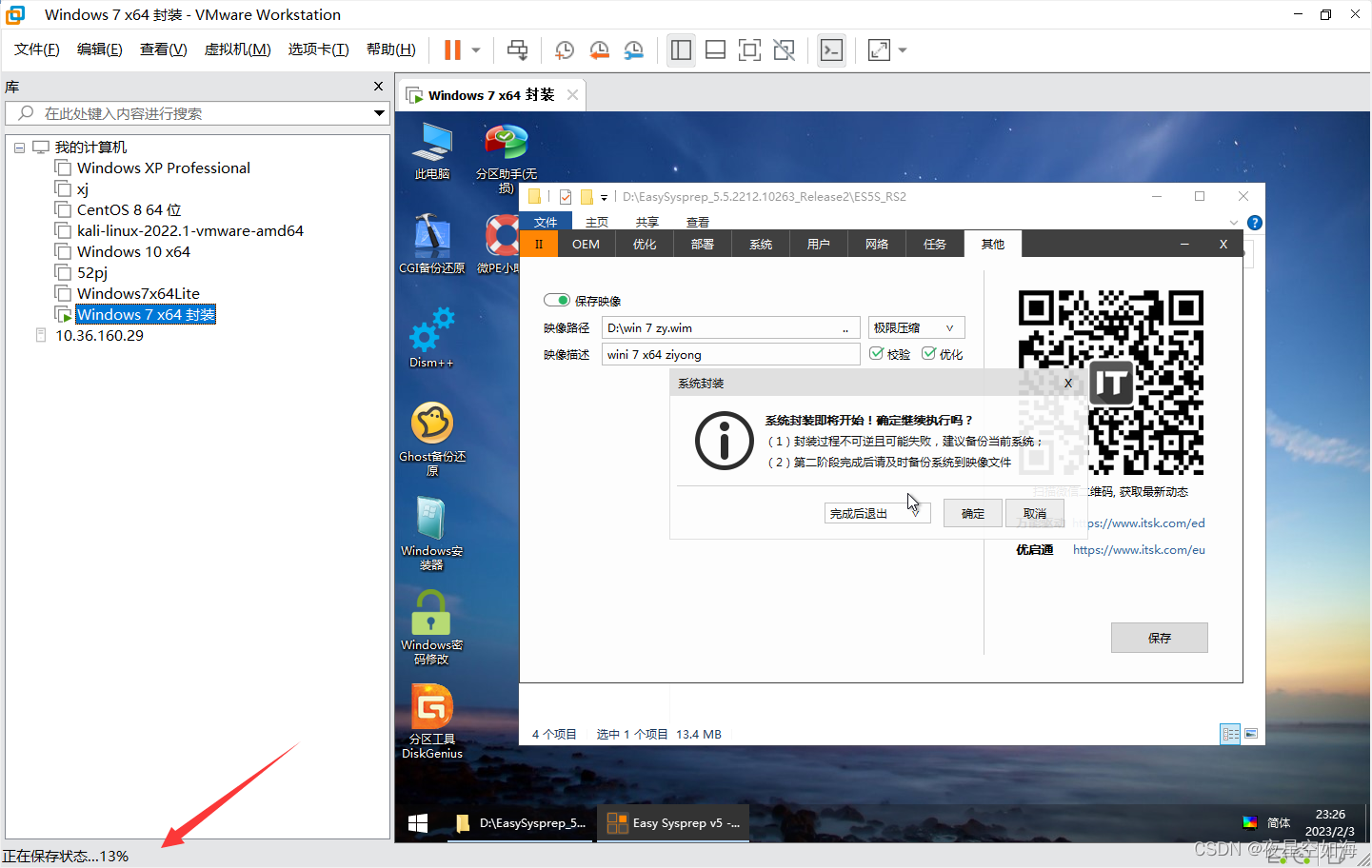Revert virtual machine to previous snapshot
Image resolution: width=1372 pixels, height=868 pixels.
(599, 49)
